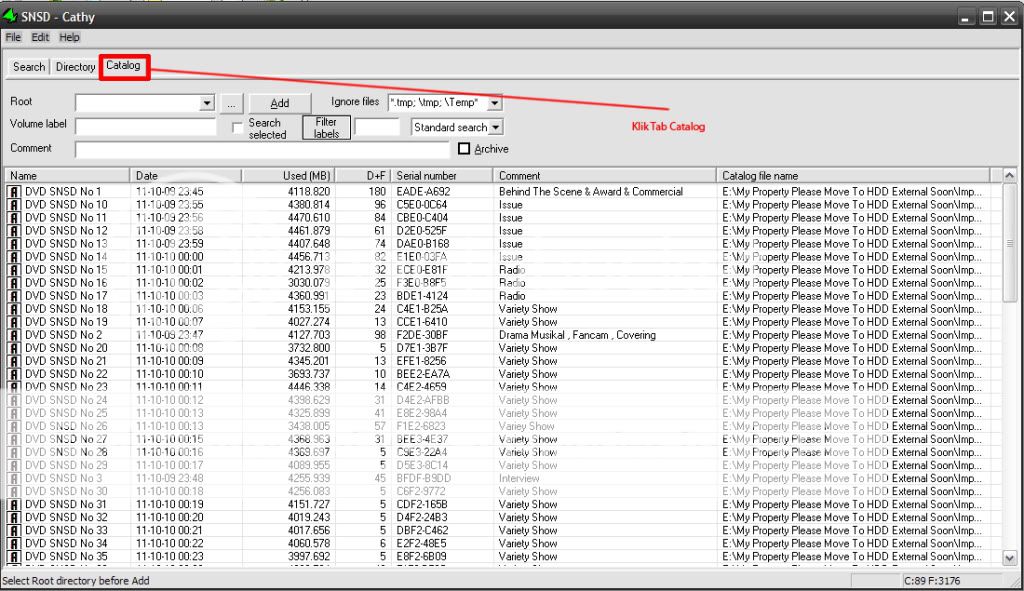
Task: Click the Volume label input field
Action: [x=146, y=127]
